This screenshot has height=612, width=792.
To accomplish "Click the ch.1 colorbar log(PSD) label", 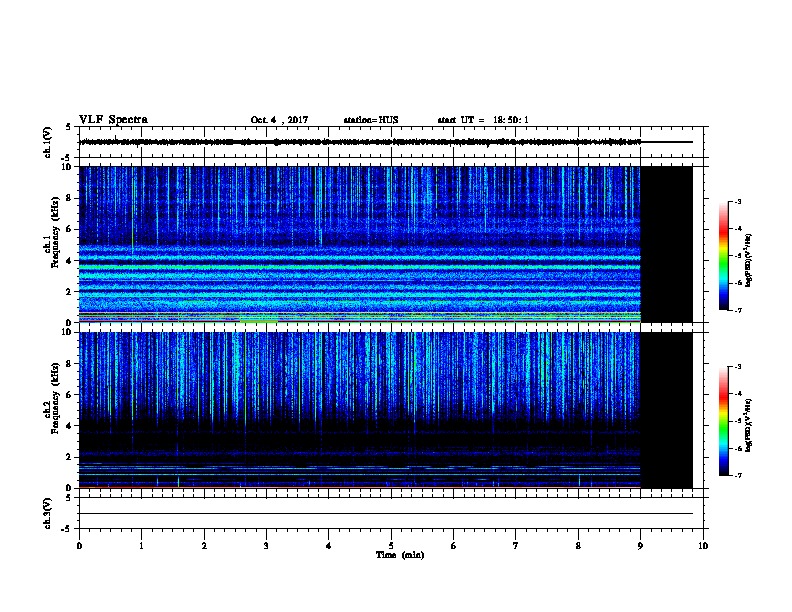I will coord(748,260).
